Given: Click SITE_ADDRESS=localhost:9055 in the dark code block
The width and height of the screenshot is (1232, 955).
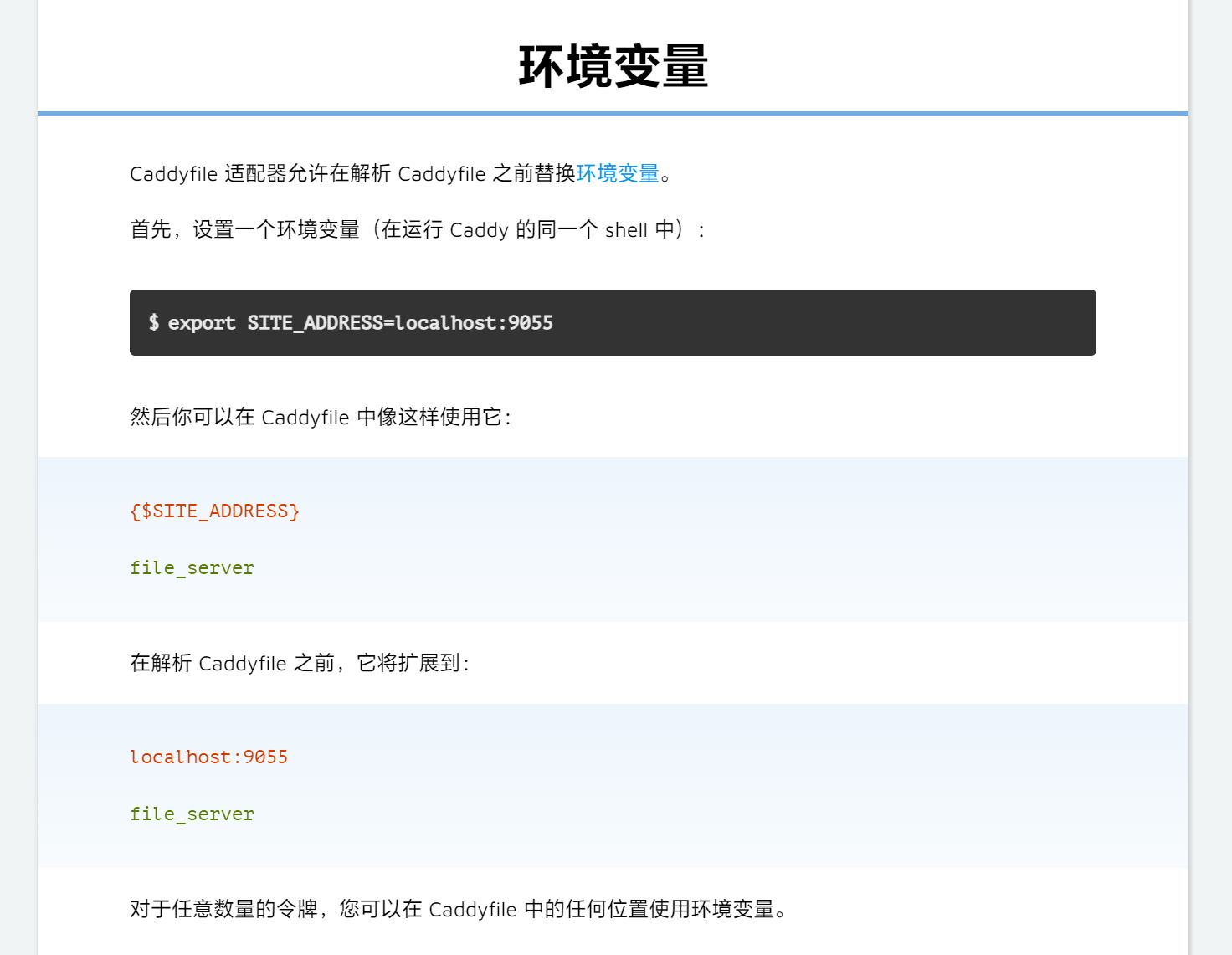Looking at the screenshot, I should pyautogui.click(x=400, y=323).
